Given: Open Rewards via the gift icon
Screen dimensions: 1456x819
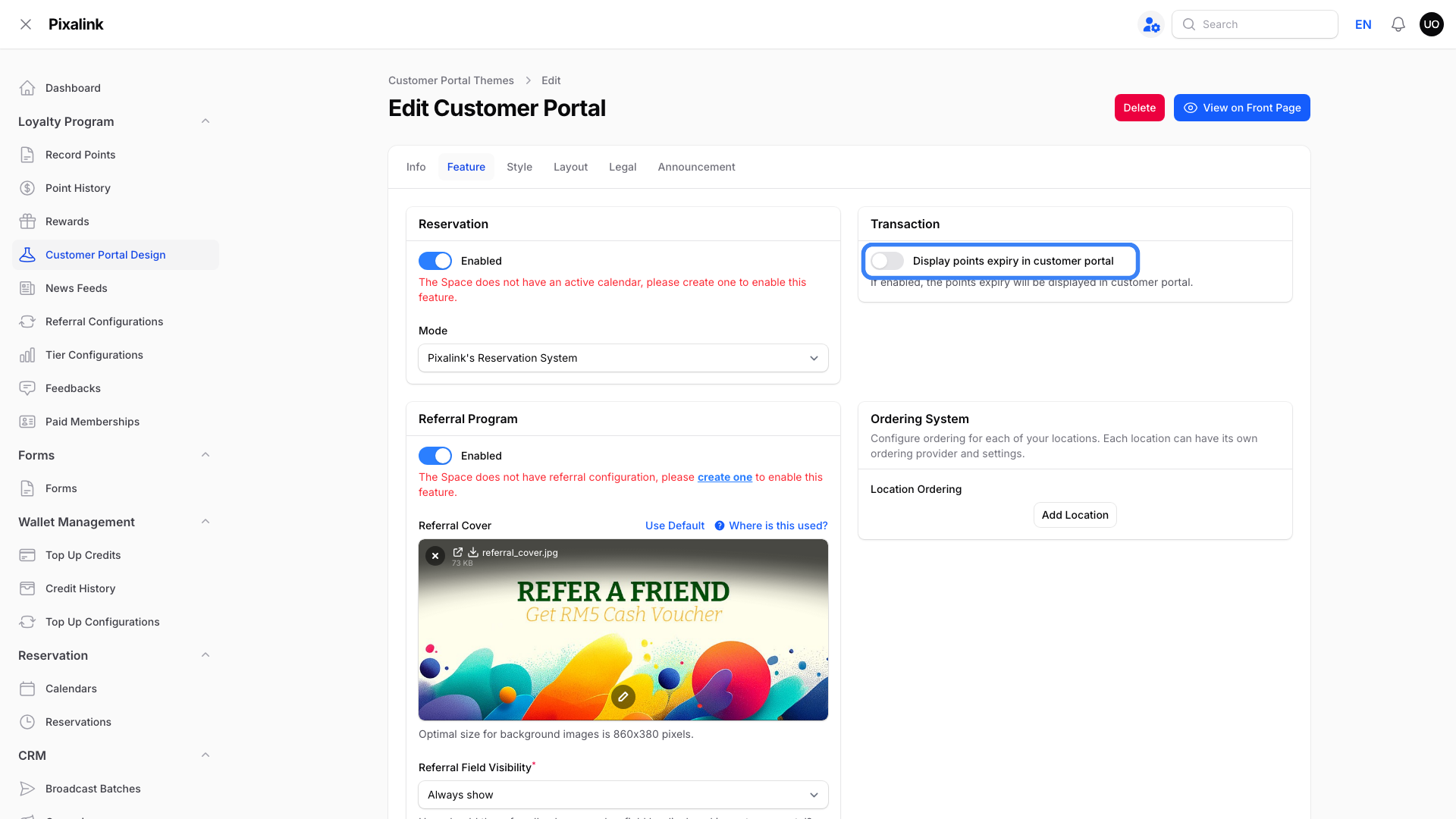Looking at the screenshot, I should pyautogui.click(x=27, y=221).
